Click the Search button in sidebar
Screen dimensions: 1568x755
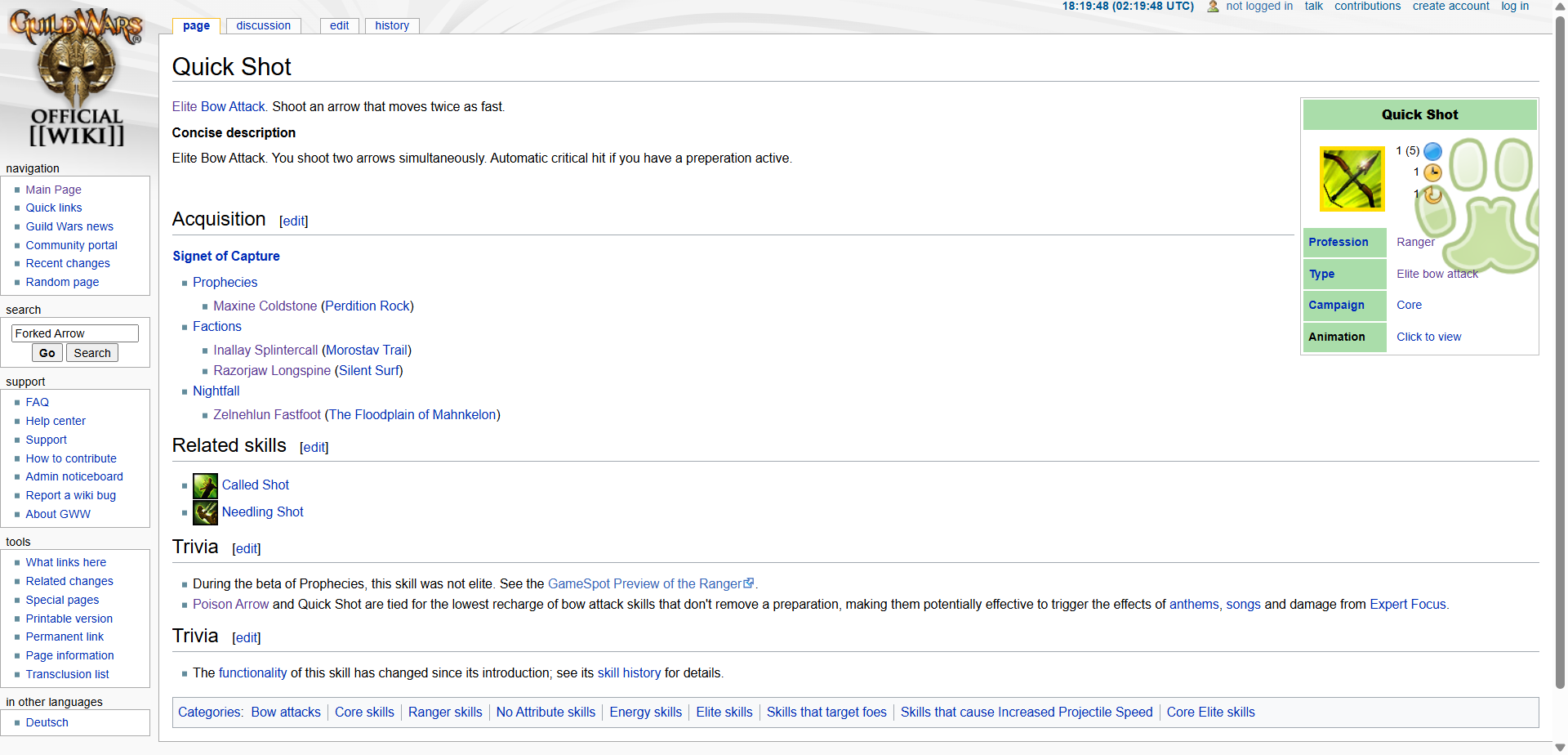92,353
